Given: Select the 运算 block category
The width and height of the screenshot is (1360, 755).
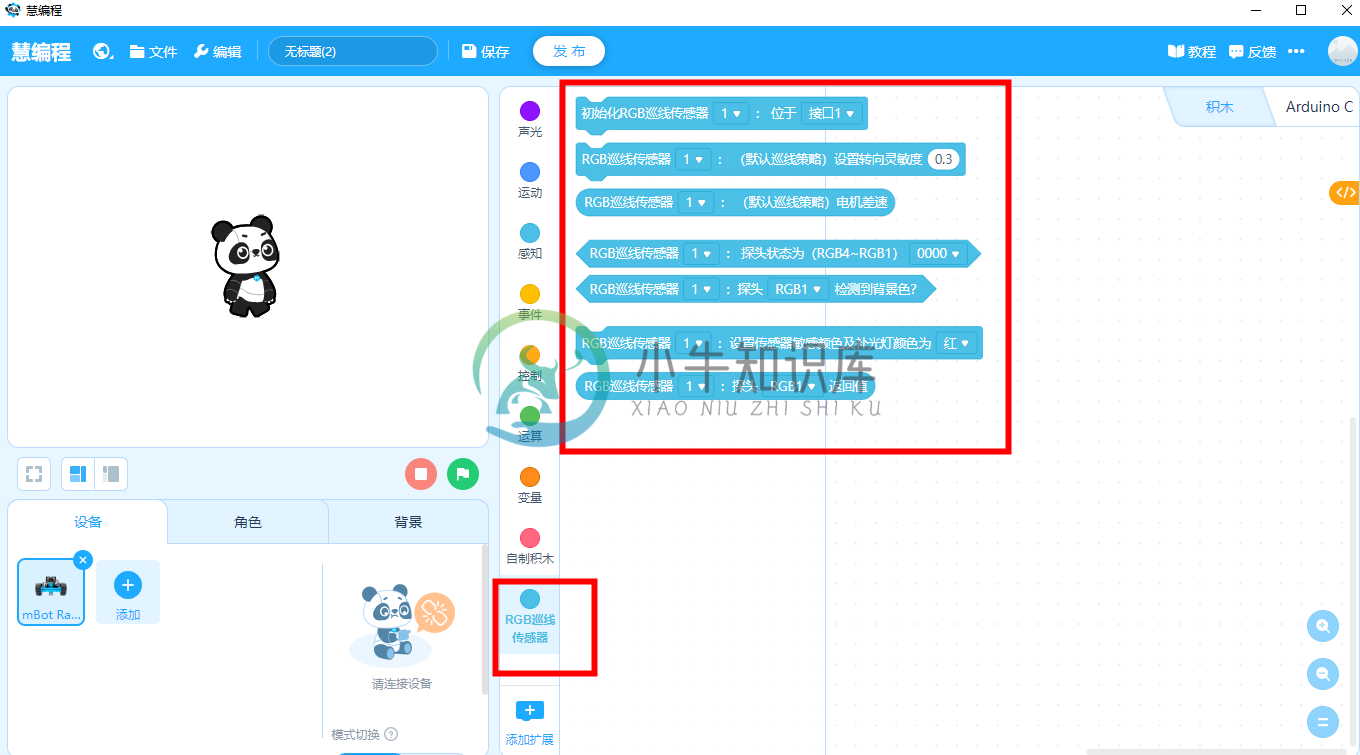Looking at the screenshot, I should point(530,424).
